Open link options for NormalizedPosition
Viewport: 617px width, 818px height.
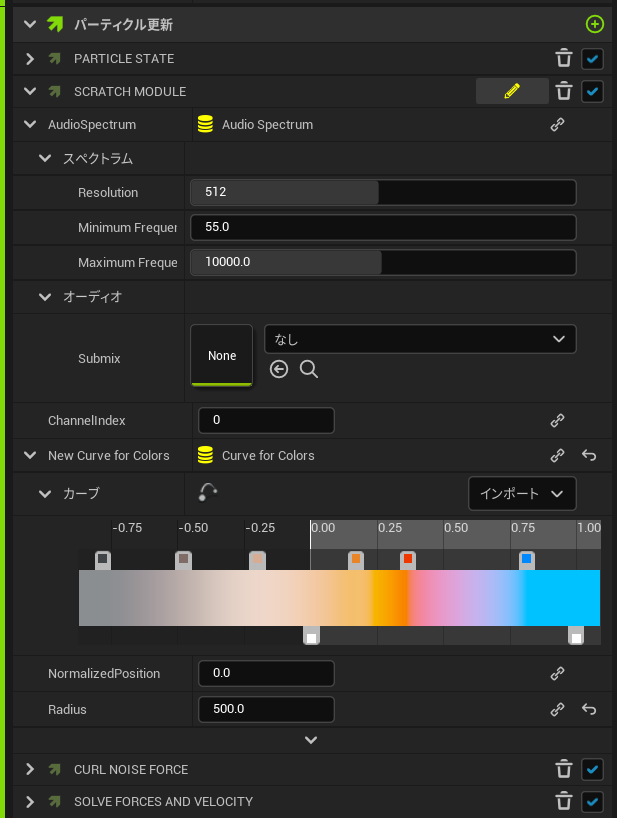558,673
